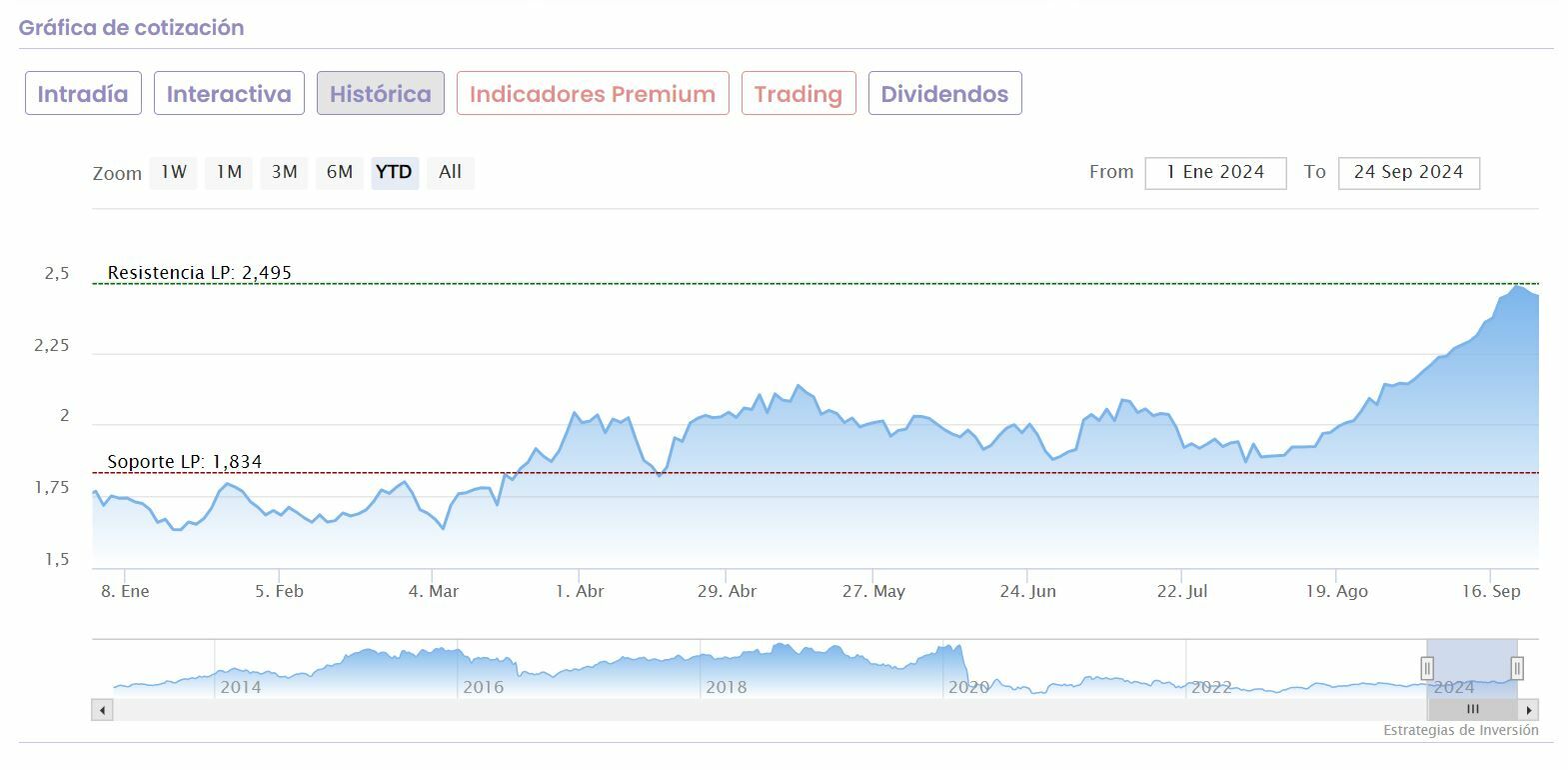
Task: Set zoom range to 1W
Action: tap(174, 172)
